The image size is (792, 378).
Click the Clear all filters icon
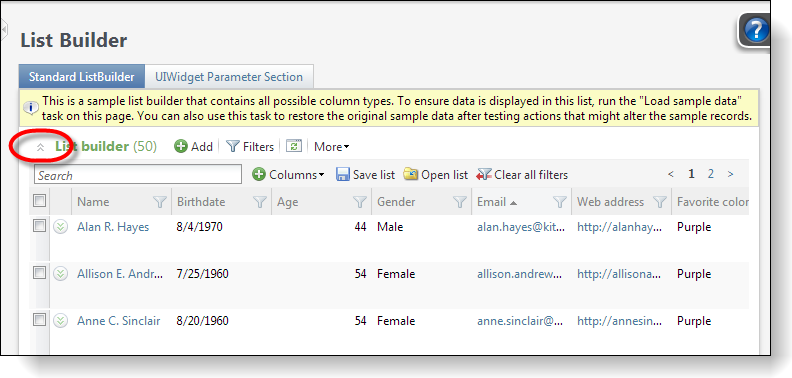483,175
